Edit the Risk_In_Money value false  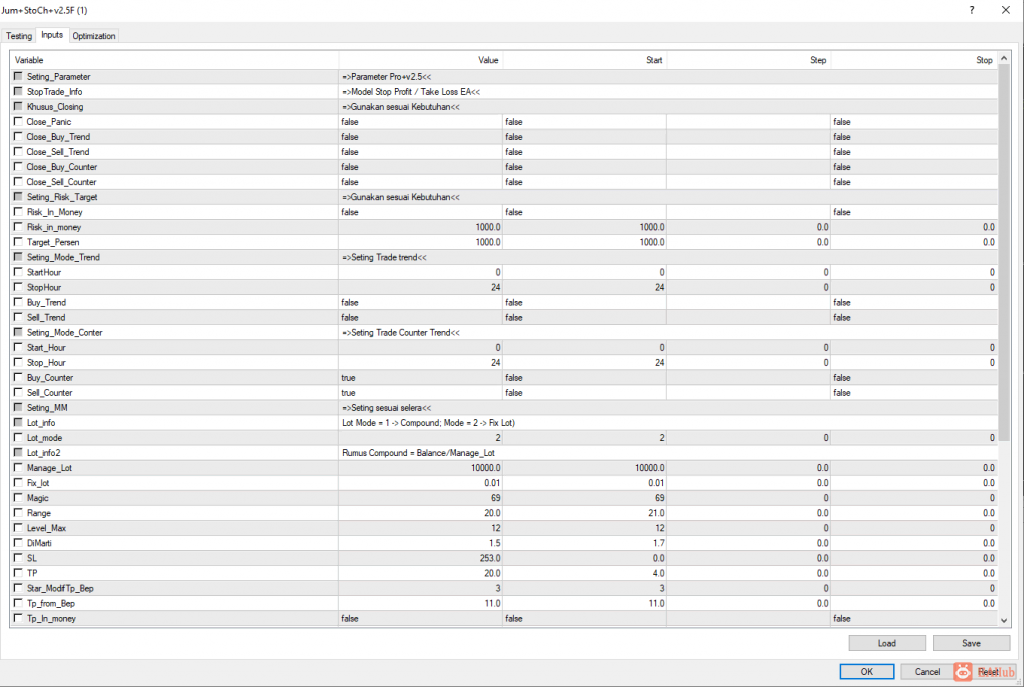pyautogui.click(x=421, y=212)
